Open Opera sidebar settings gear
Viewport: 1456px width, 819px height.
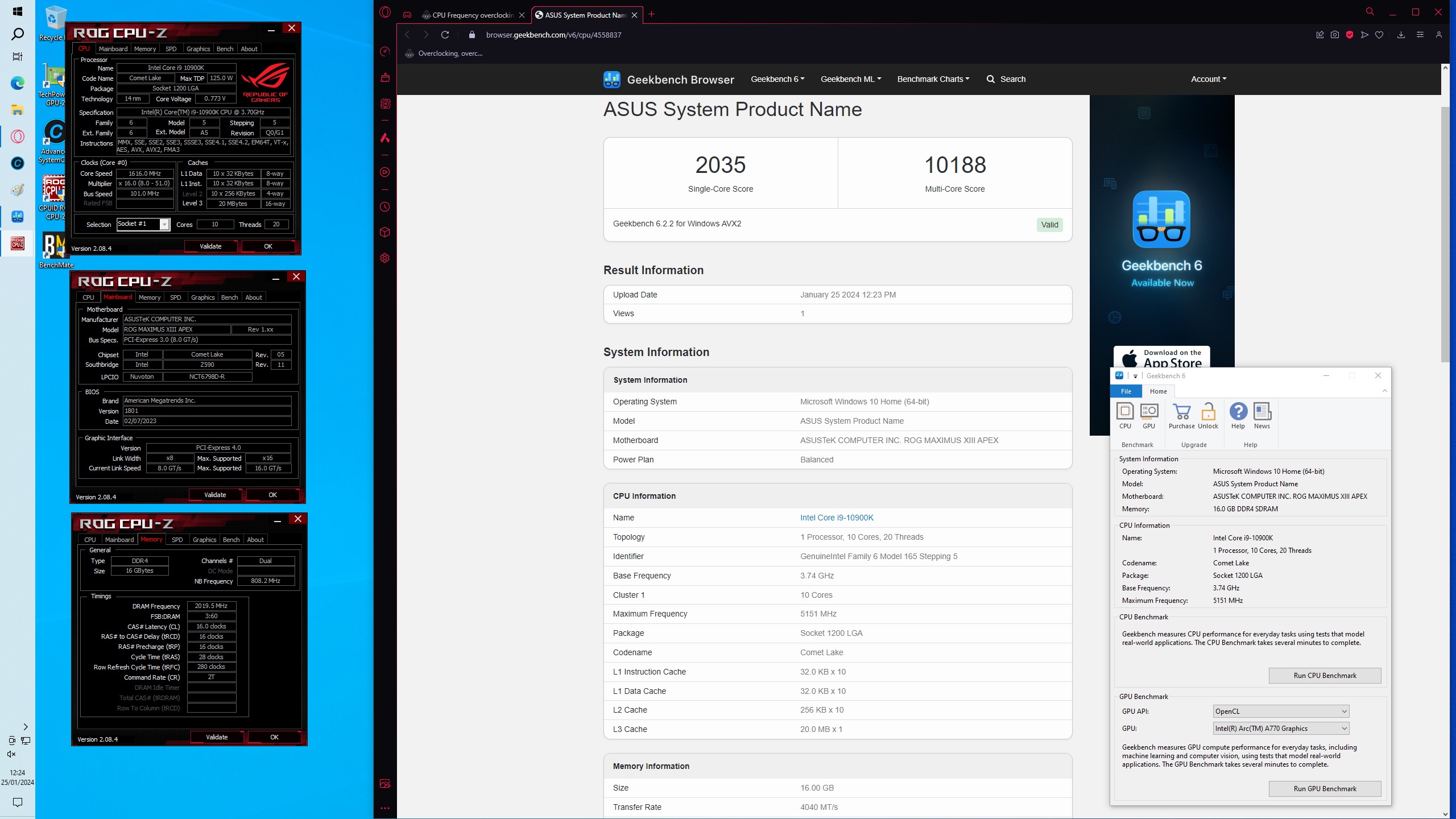click(x=385, y=258)
